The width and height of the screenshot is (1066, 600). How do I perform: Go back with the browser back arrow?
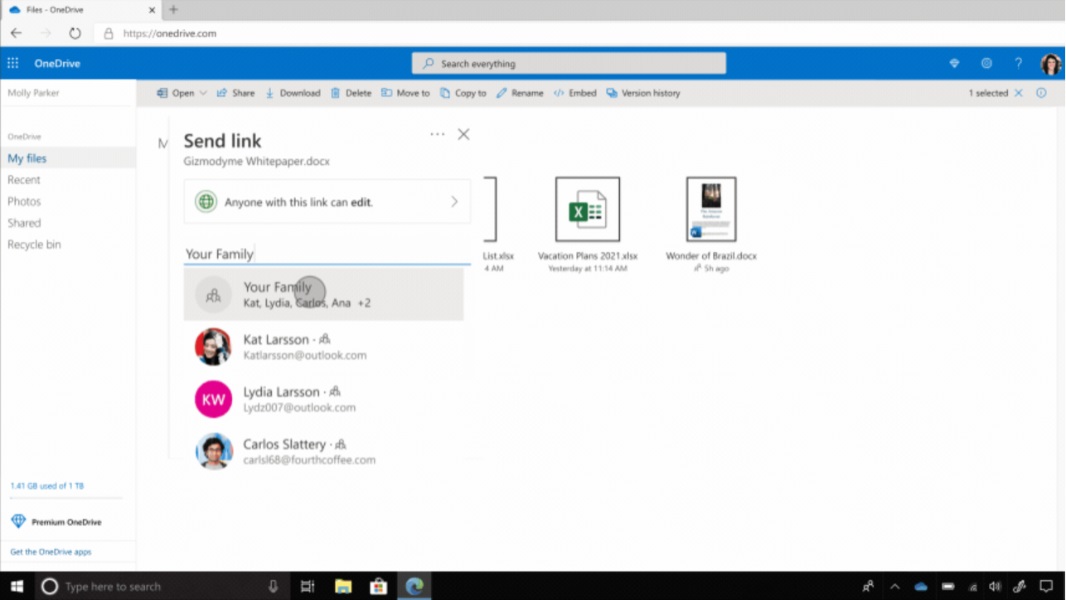click(16, 33)
